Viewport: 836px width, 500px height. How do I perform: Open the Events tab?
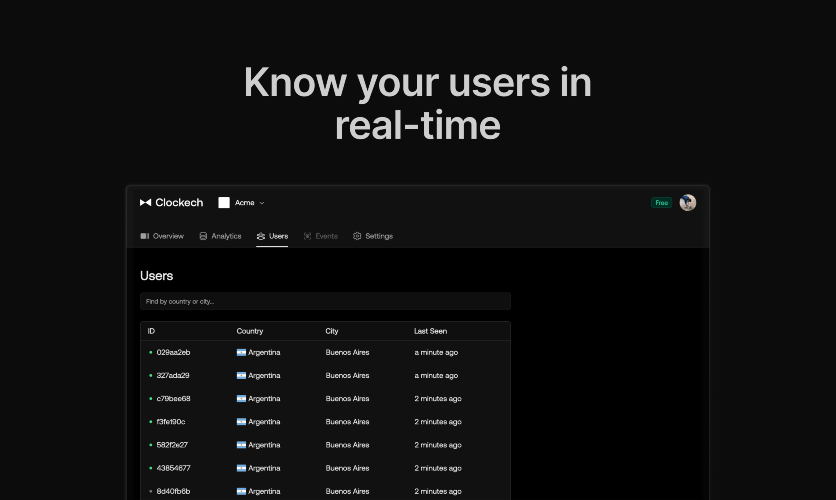point(320,236)
